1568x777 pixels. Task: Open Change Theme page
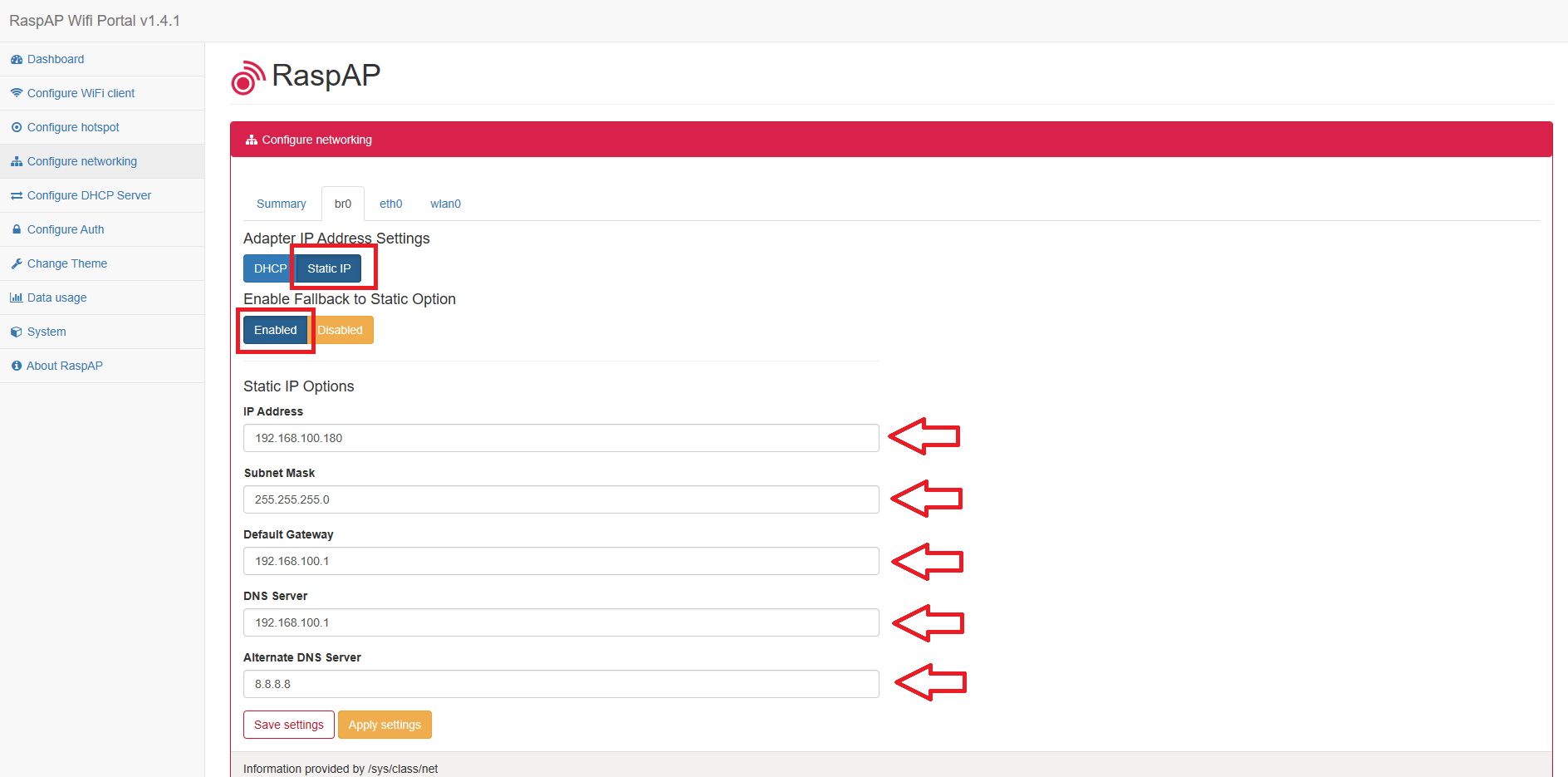point(67,263)
